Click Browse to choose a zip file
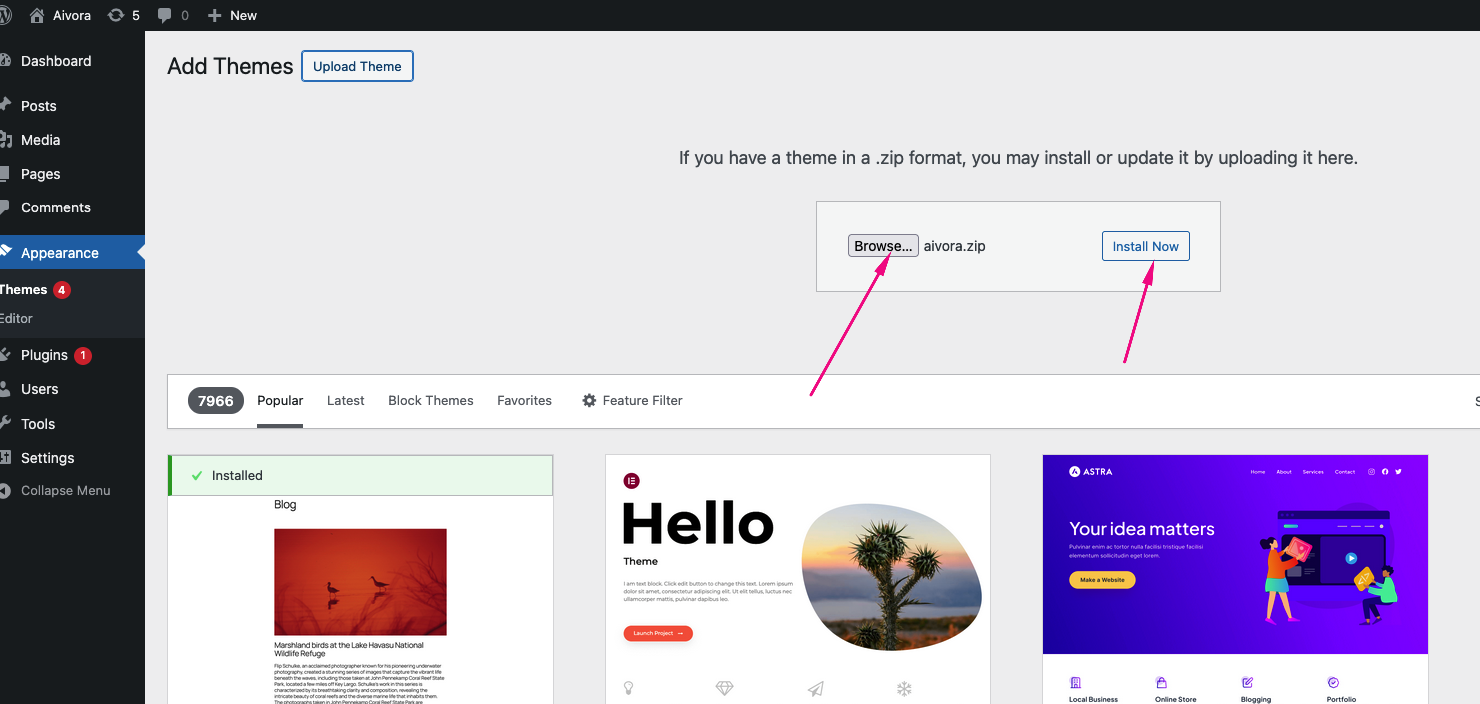This screenshot has height=704, width=1480. click(x=882, y=246)
